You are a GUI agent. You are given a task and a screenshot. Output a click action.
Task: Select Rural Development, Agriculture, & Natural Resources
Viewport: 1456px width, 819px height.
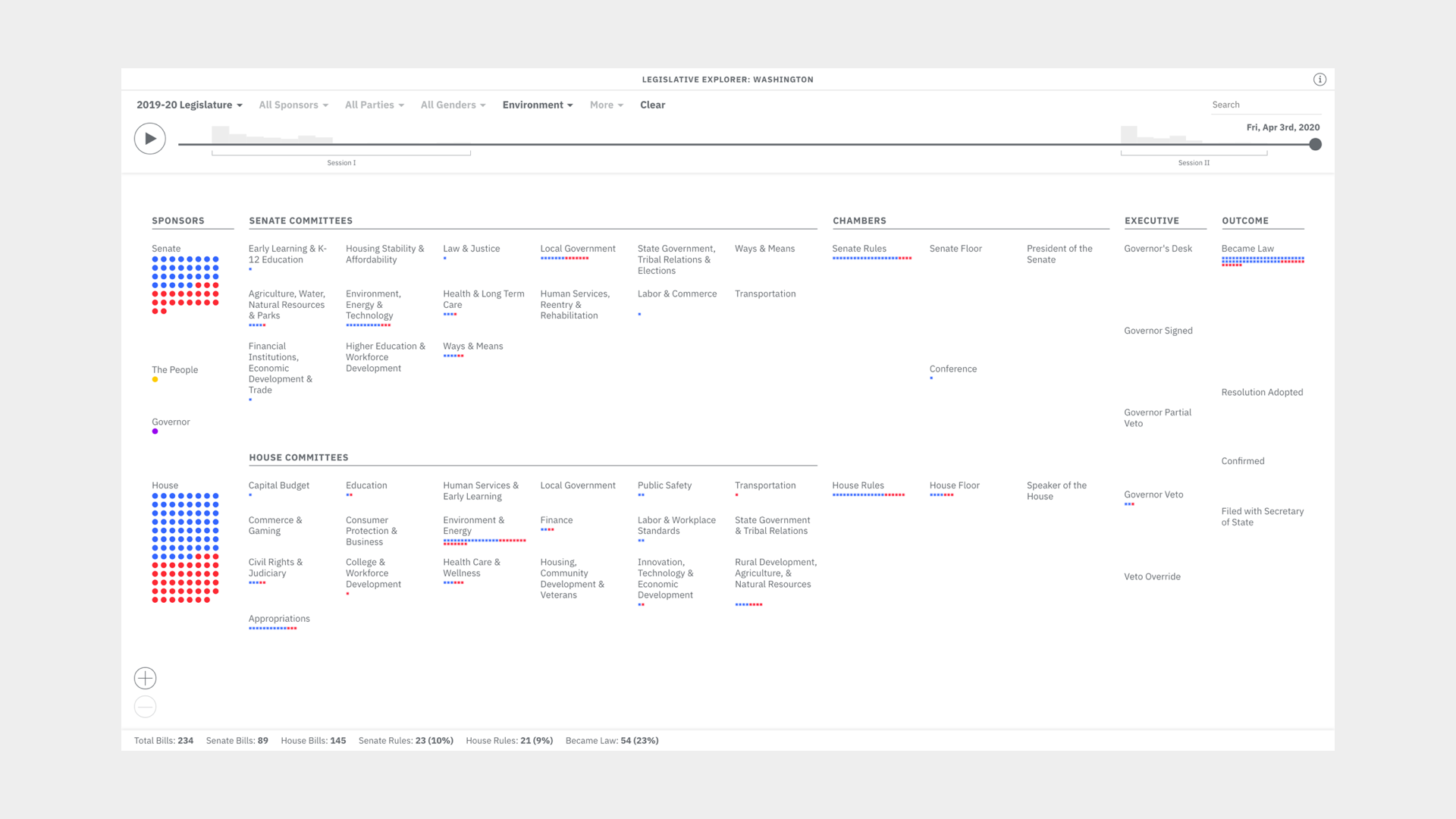coord(776,573)
